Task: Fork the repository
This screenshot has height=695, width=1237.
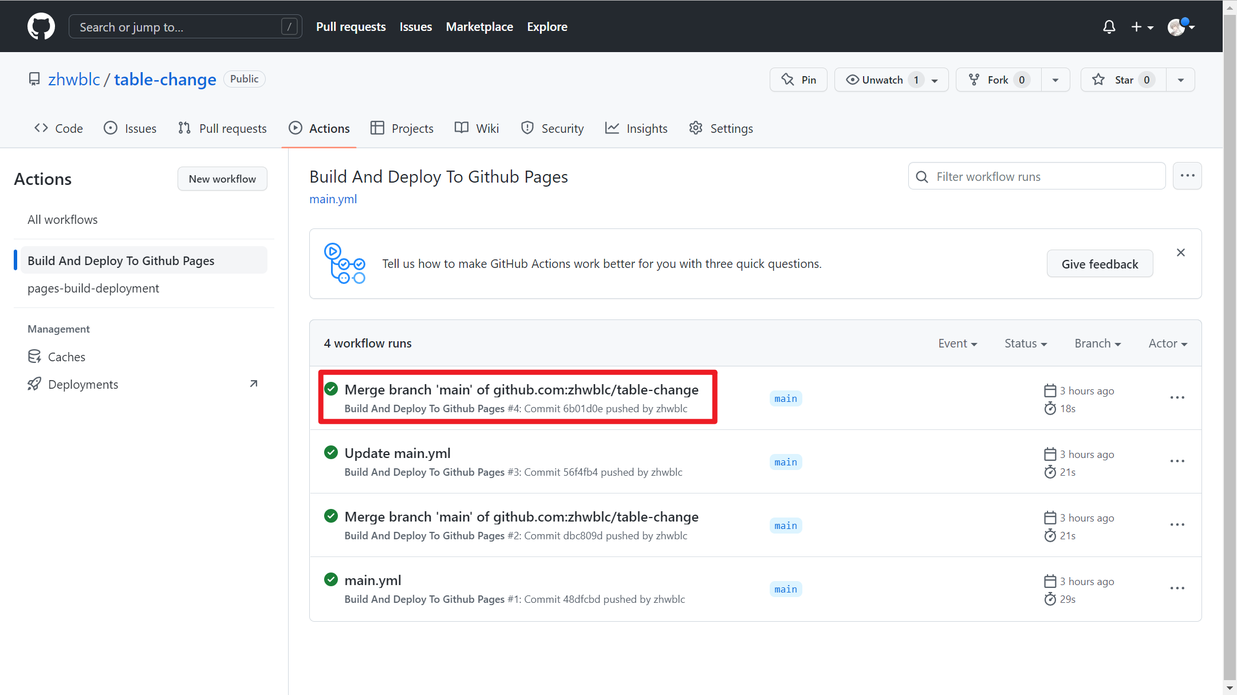Action: point(999,80)
